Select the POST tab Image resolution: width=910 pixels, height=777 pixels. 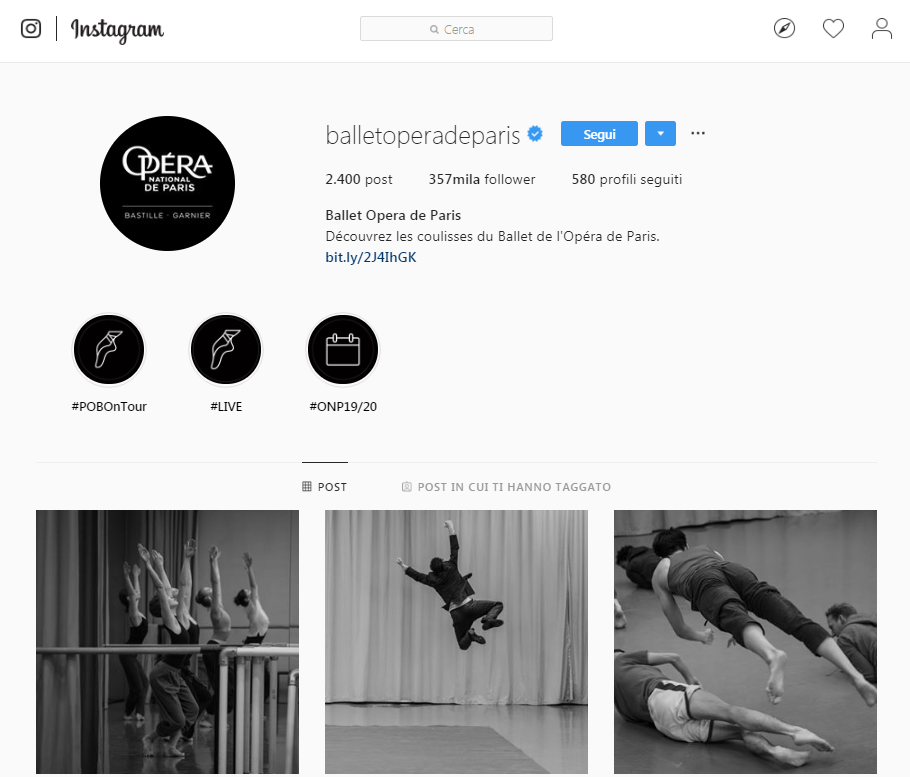[x=324, y=487]
